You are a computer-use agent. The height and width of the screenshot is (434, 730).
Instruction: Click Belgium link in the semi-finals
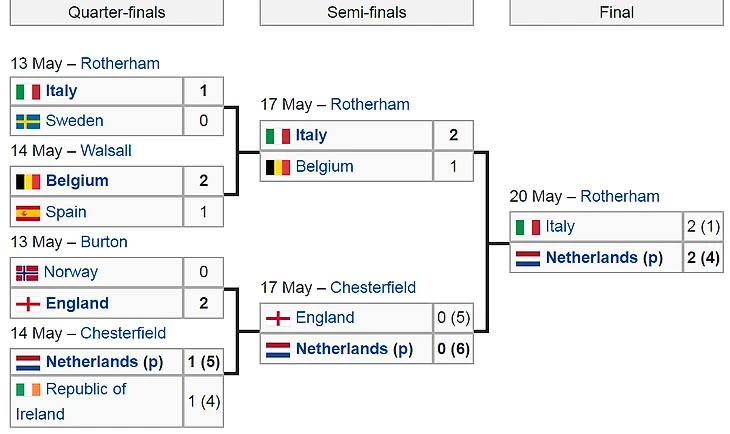324,166
